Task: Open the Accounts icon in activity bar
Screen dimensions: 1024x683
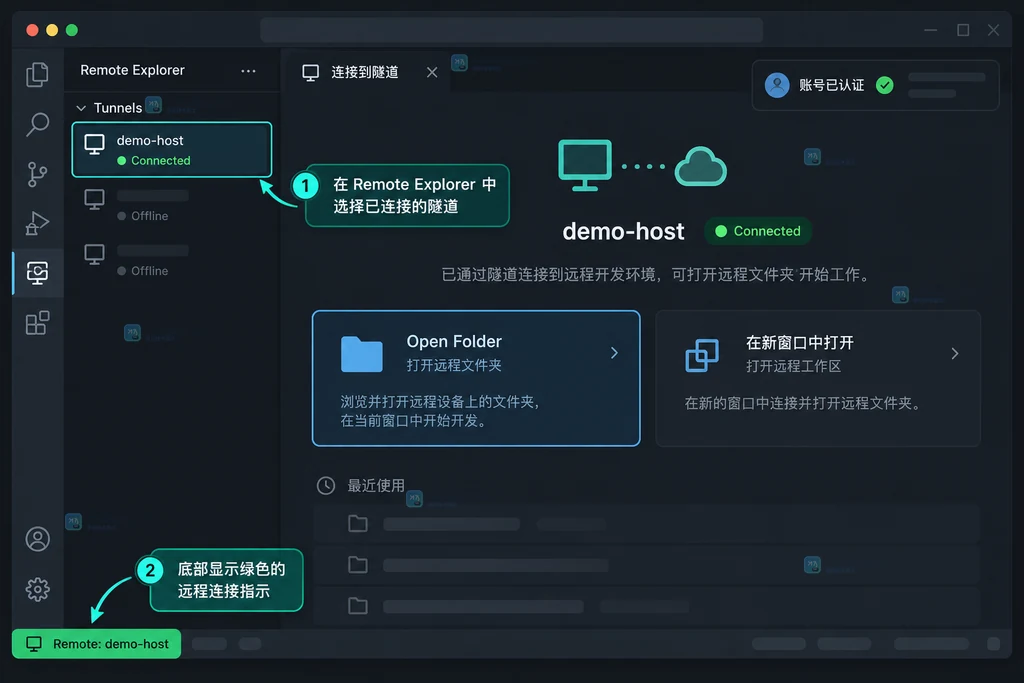Action: 37,539
